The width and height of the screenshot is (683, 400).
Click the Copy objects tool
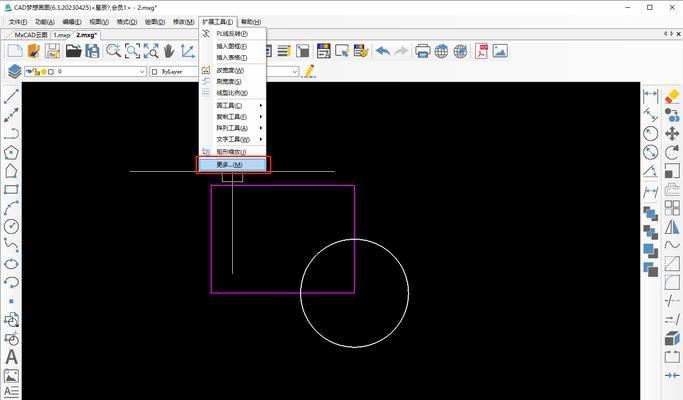(672, 115)
